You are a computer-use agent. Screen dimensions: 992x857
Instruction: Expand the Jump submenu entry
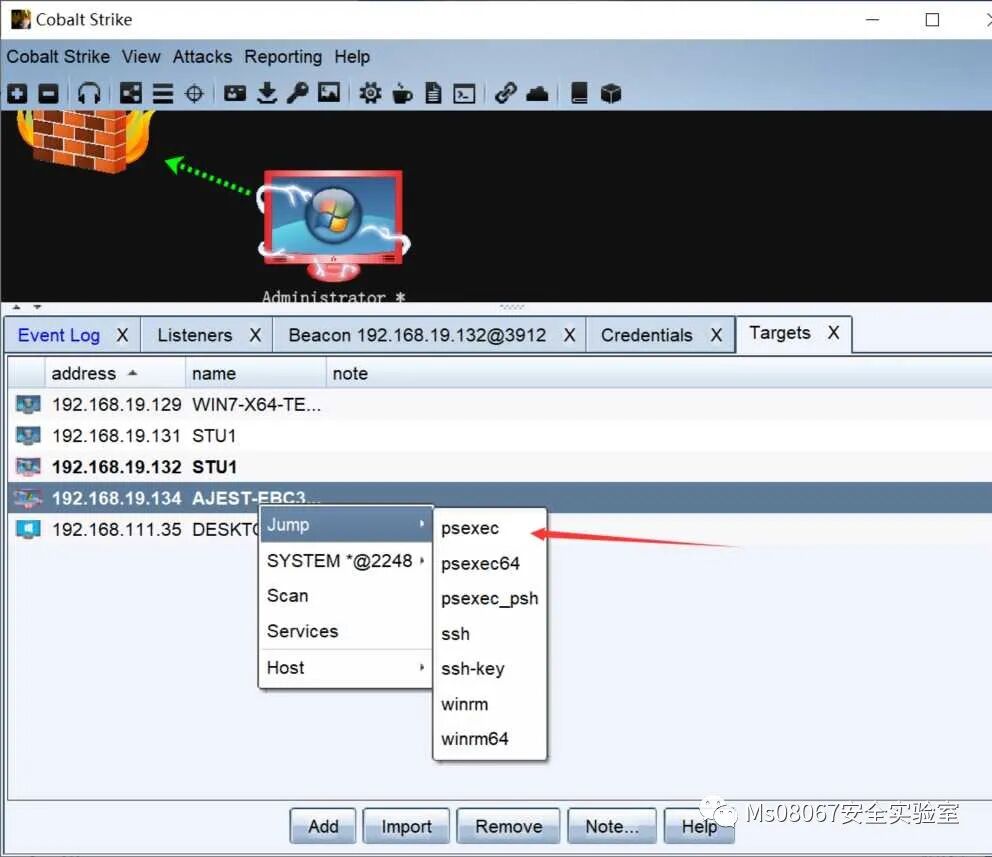346,525
